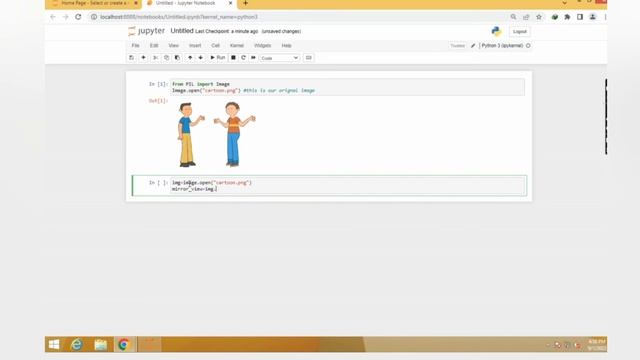Run the current cell
The image size is (640, 360).
click(218, 58)
